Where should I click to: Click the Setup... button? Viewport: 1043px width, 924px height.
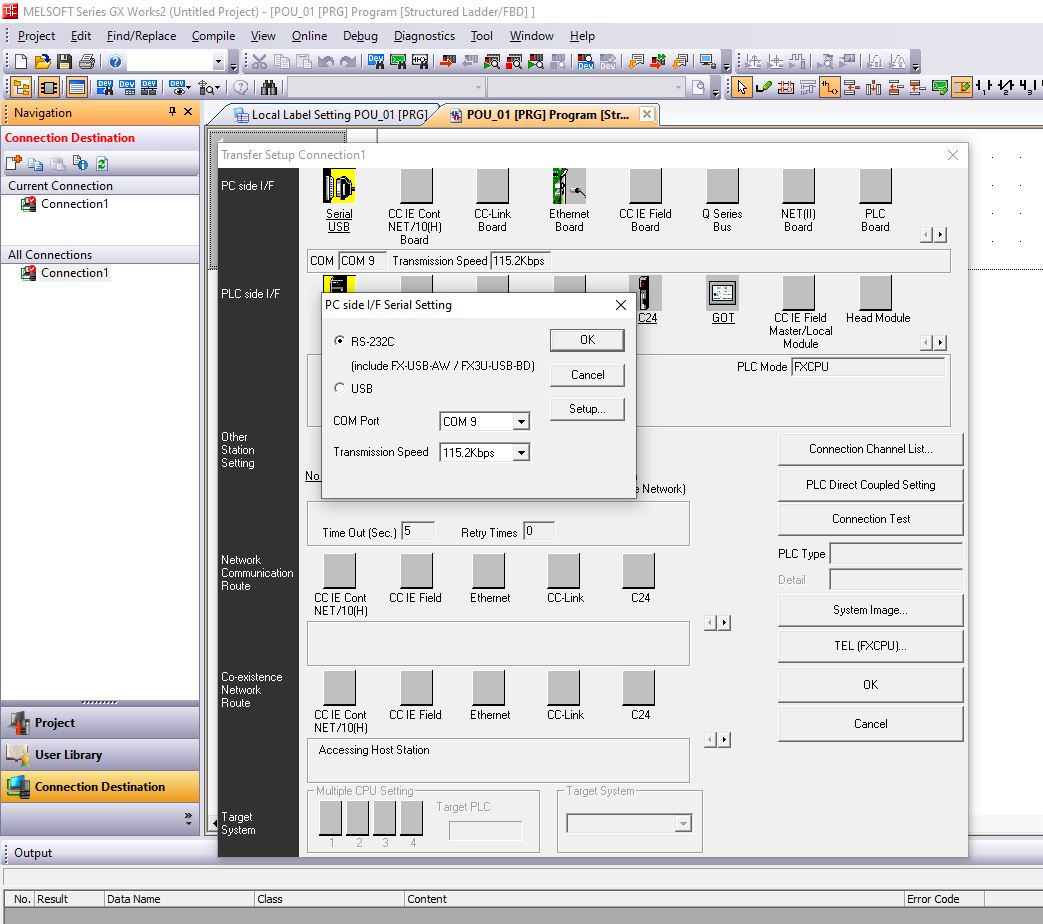coord(587,409)
